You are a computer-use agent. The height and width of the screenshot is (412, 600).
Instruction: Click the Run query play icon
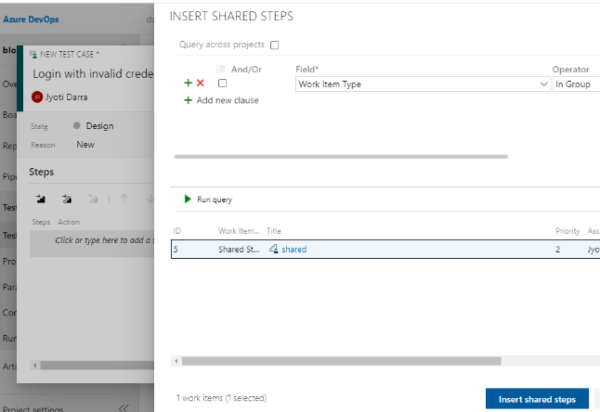[187, 199]
